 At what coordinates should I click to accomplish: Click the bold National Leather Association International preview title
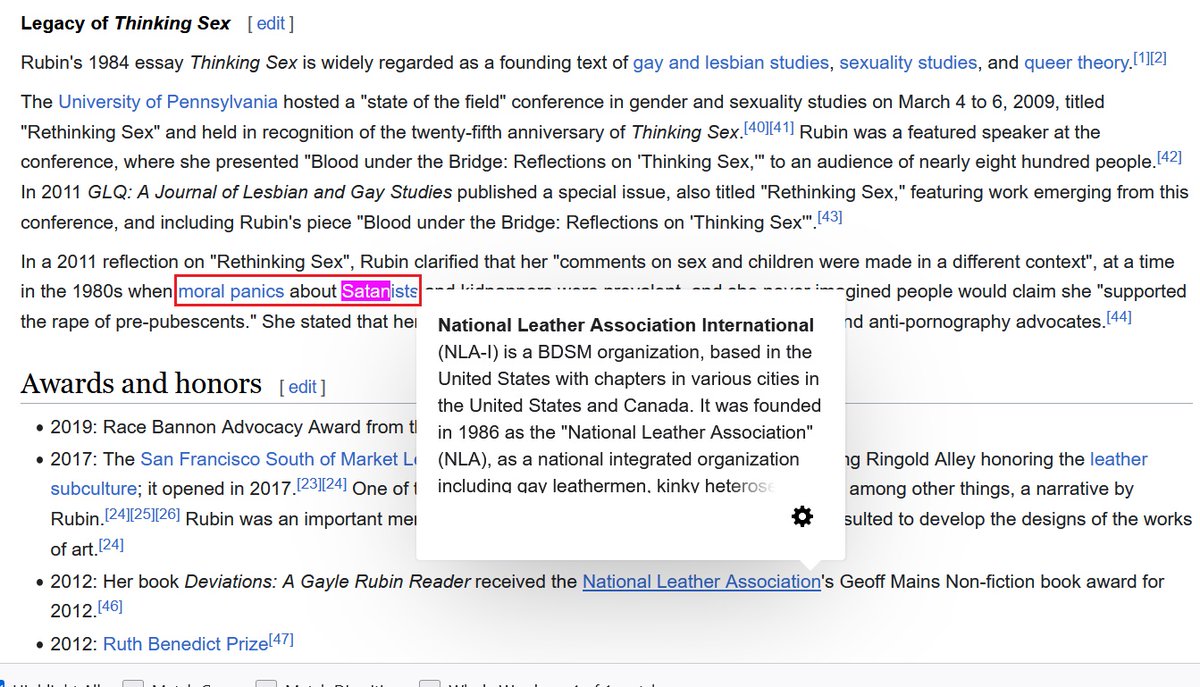(x=626, y=325)
